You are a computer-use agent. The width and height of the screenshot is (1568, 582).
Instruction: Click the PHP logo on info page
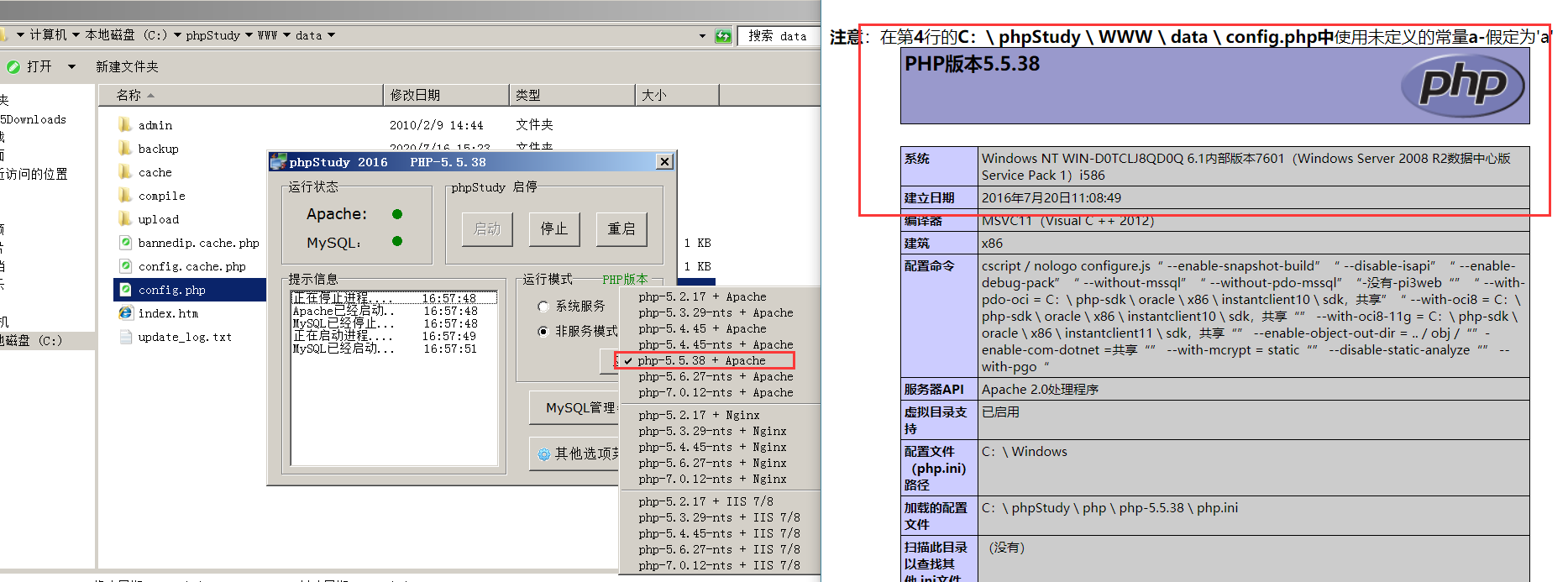1462,85
